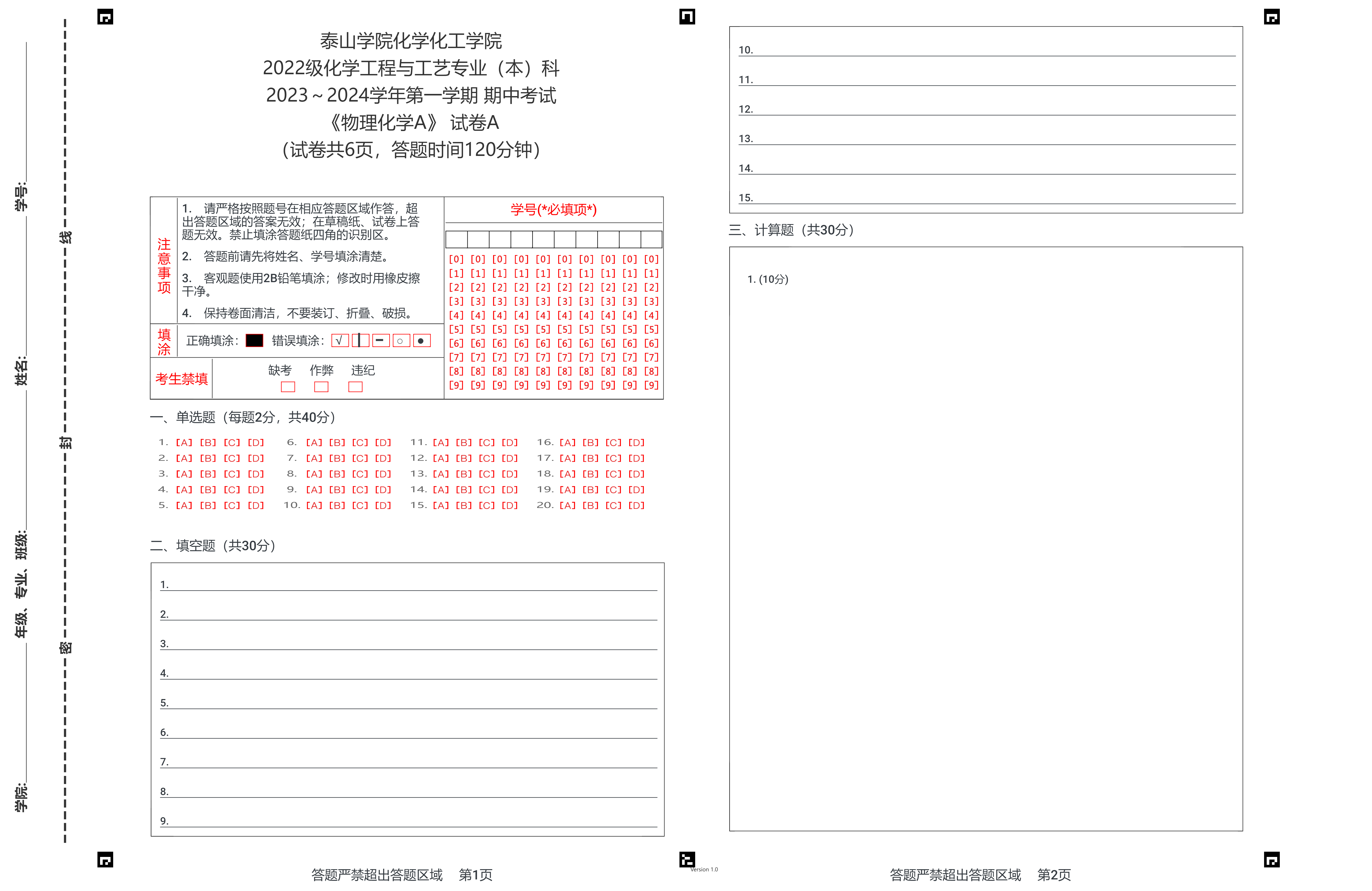
Task: Click the dot wrong-fill example box
Action: click(422, 341)
